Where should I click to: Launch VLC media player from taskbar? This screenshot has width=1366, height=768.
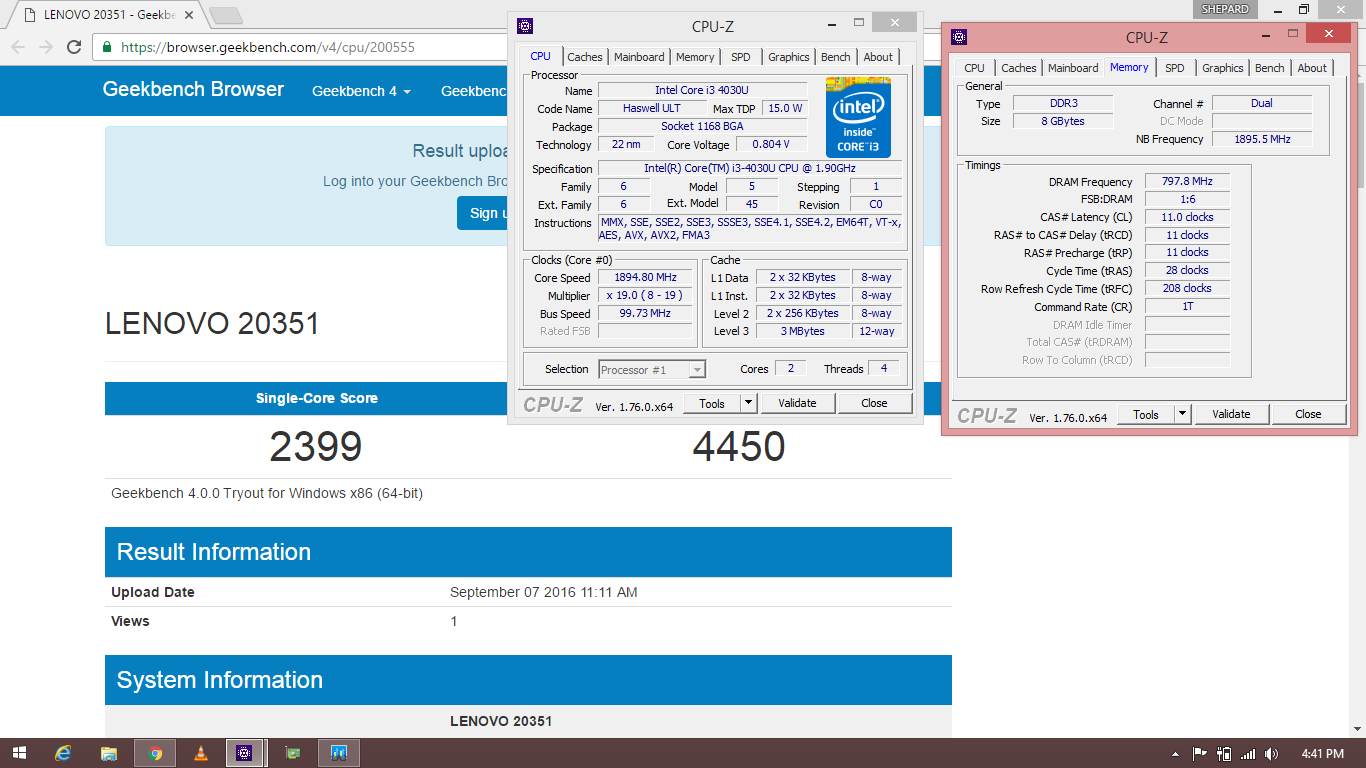[x=201, y=753]
